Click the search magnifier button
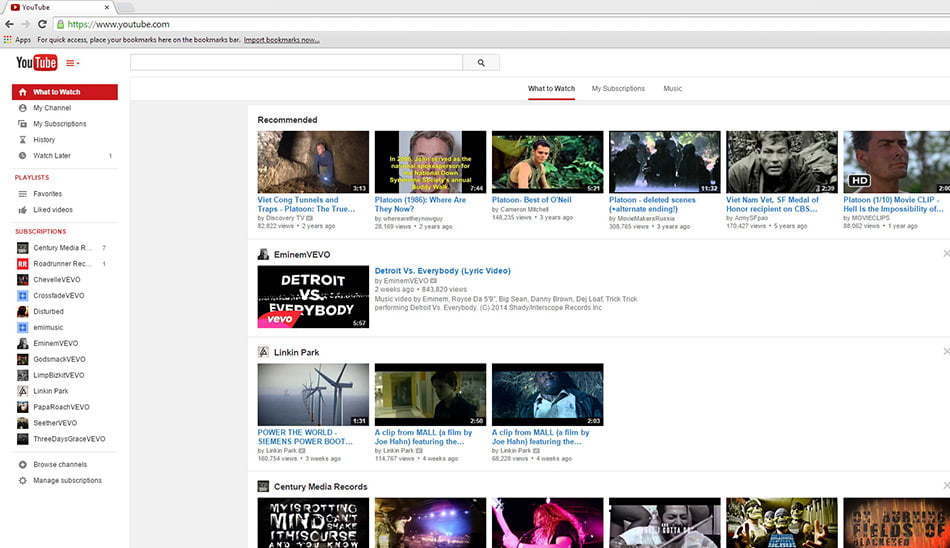The image size is (950, 548). click(481, 62)
